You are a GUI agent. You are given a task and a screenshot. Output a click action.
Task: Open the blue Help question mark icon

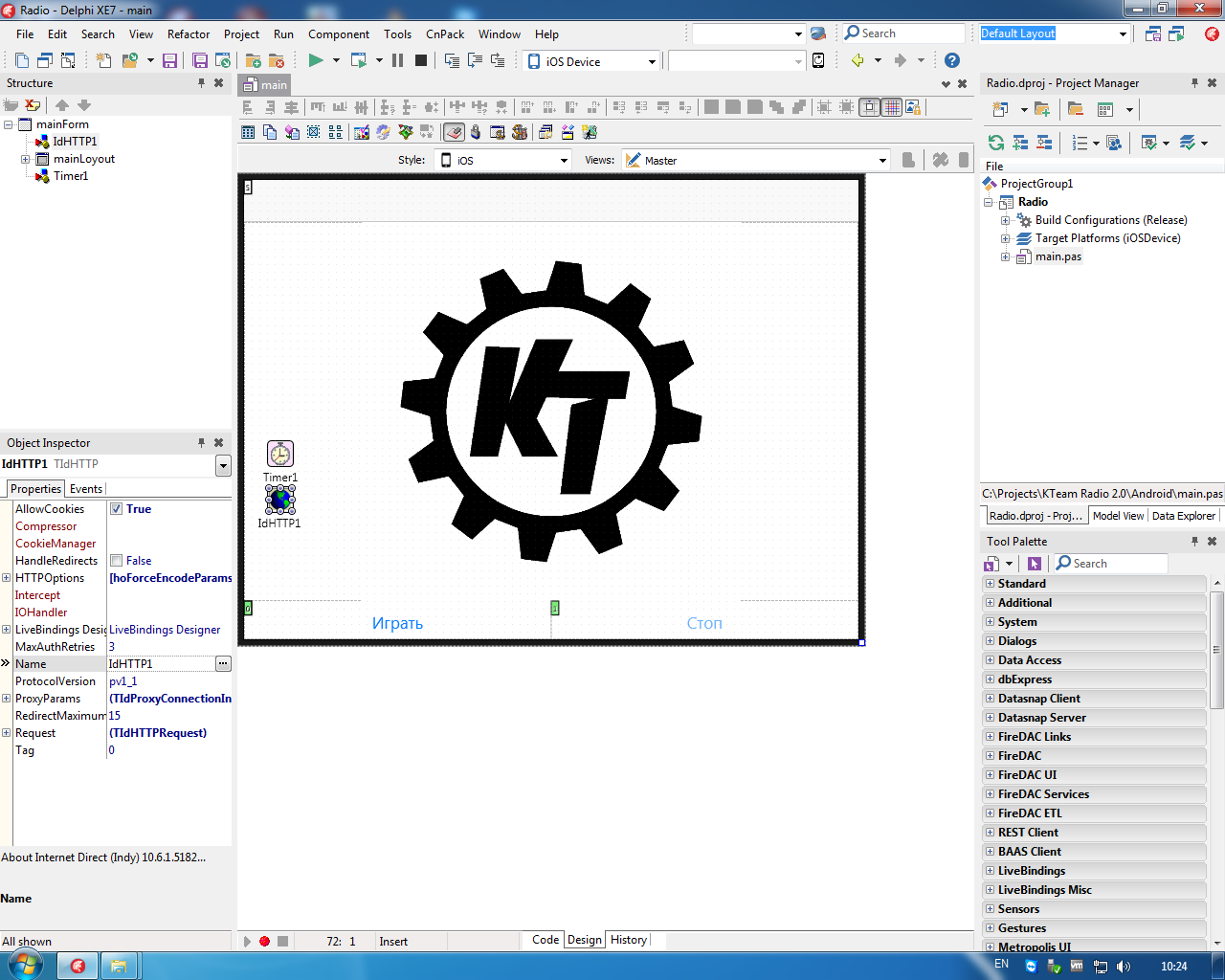point(951,60)
